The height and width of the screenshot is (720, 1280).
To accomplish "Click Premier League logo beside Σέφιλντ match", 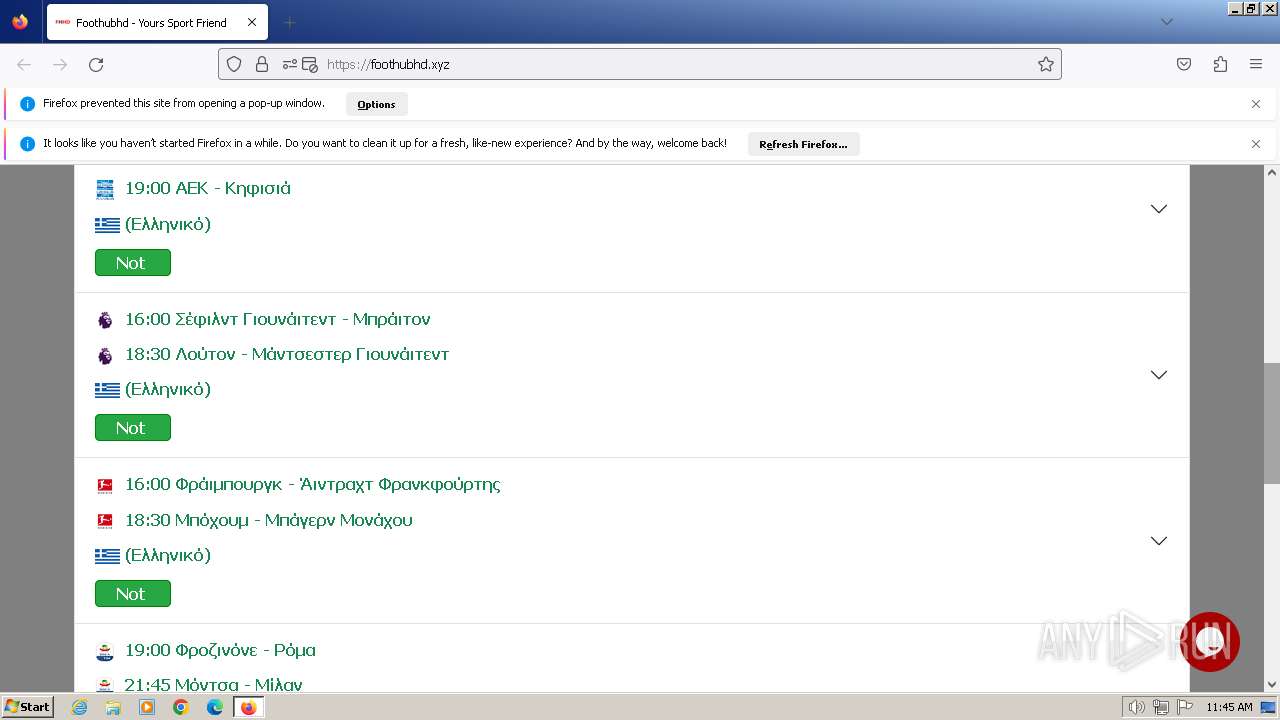I will pyautogui.click(x=105, y=320).
